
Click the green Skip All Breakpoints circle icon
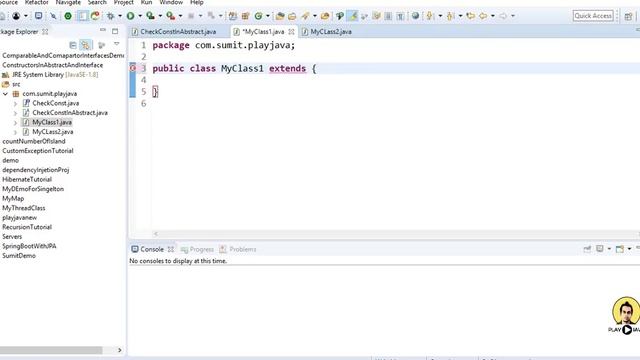(x=68, y=16)
